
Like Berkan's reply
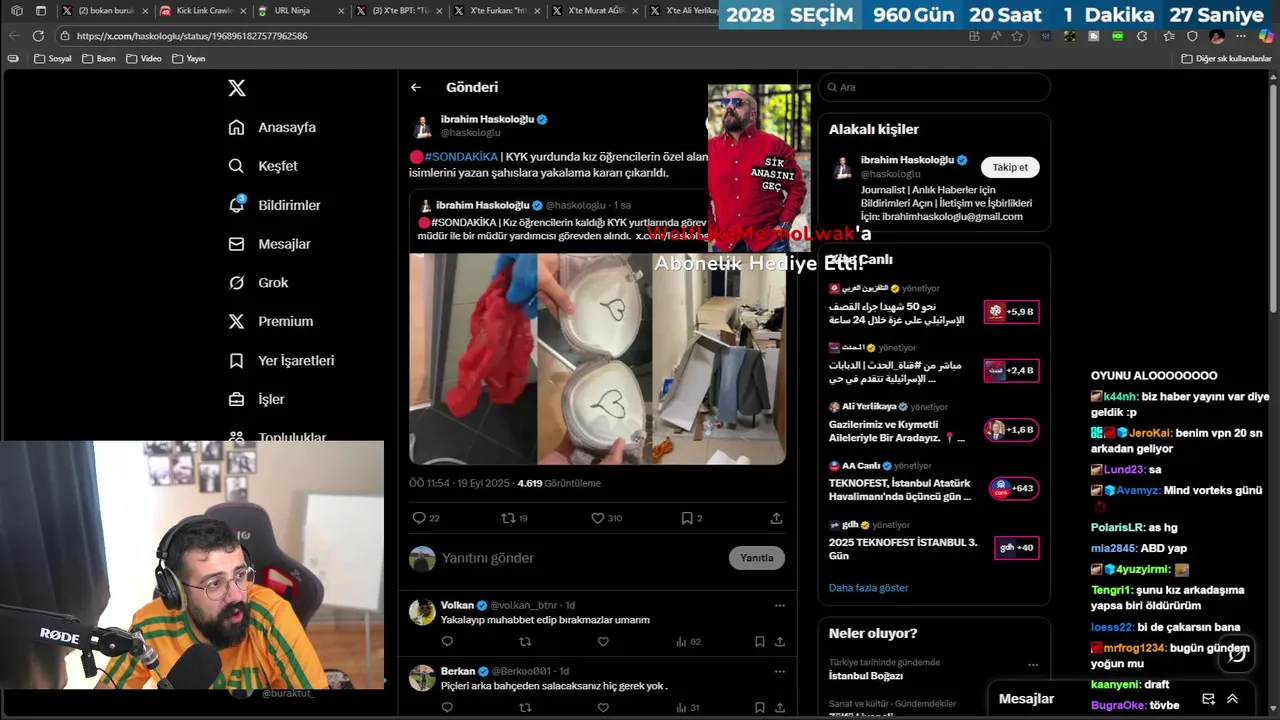tap(603, 708)
